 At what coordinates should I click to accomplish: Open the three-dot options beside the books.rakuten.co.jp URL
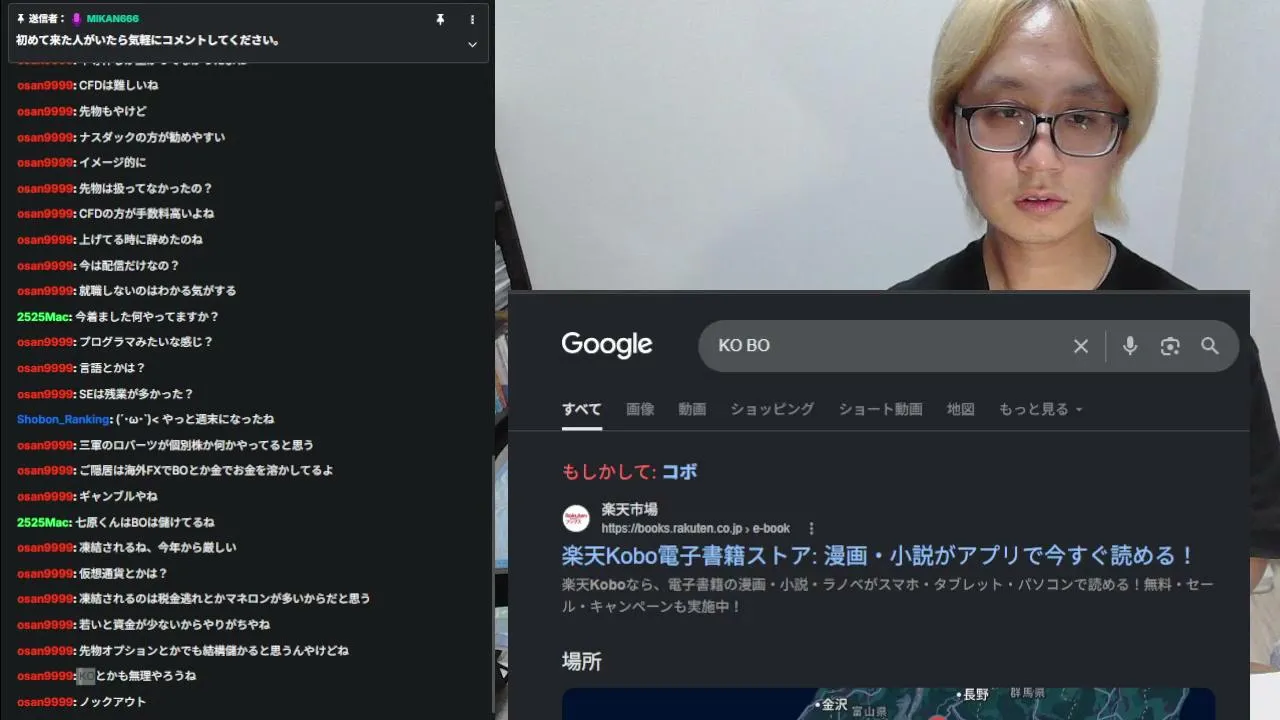tap(812, 528)
